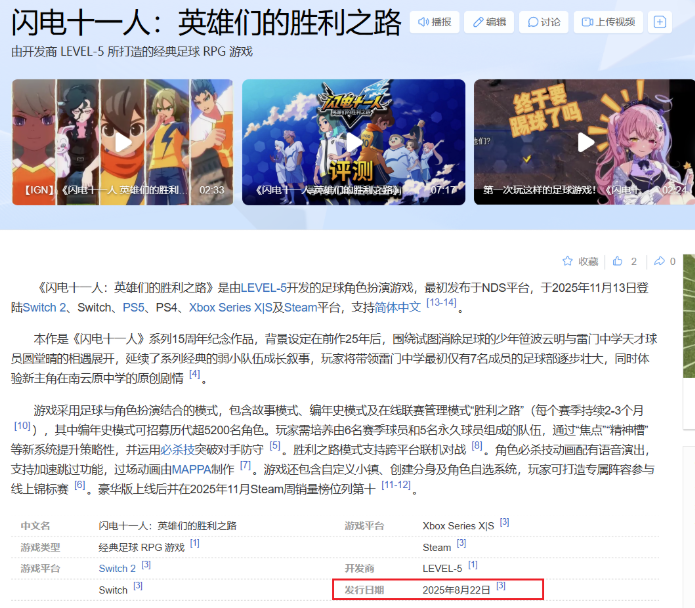Select the 发行日期 label in the table
This screenshot has height=608, width=695.
tap(364, 590)
